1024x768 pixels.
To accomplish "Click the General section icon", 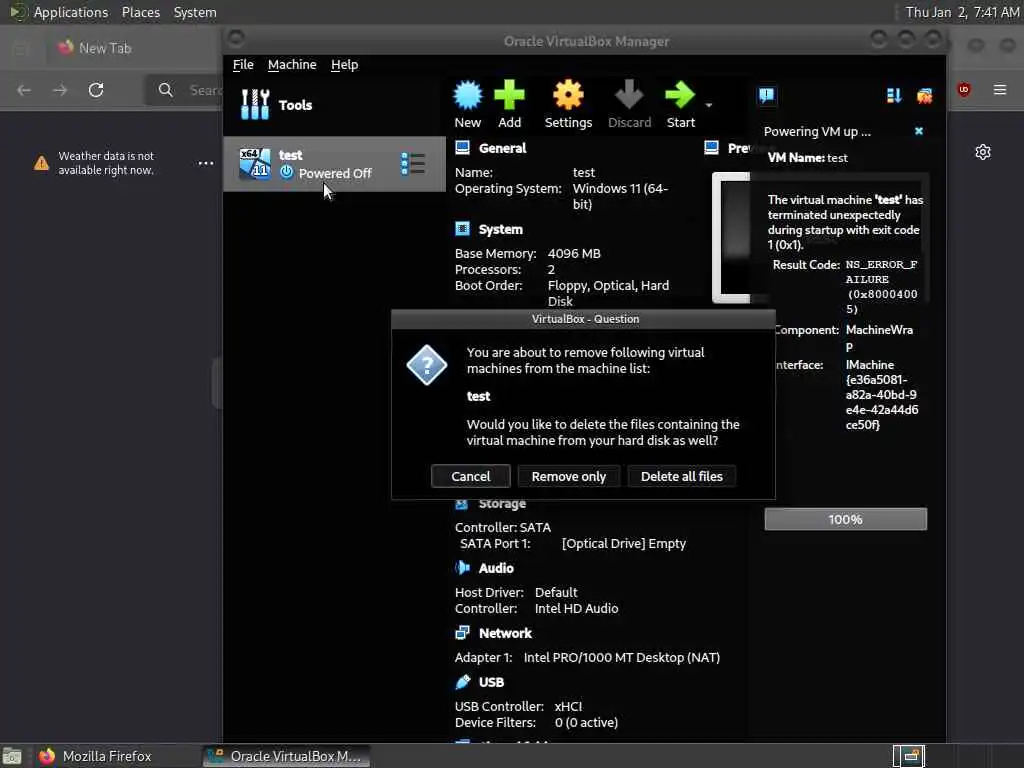I will point(462,148).
